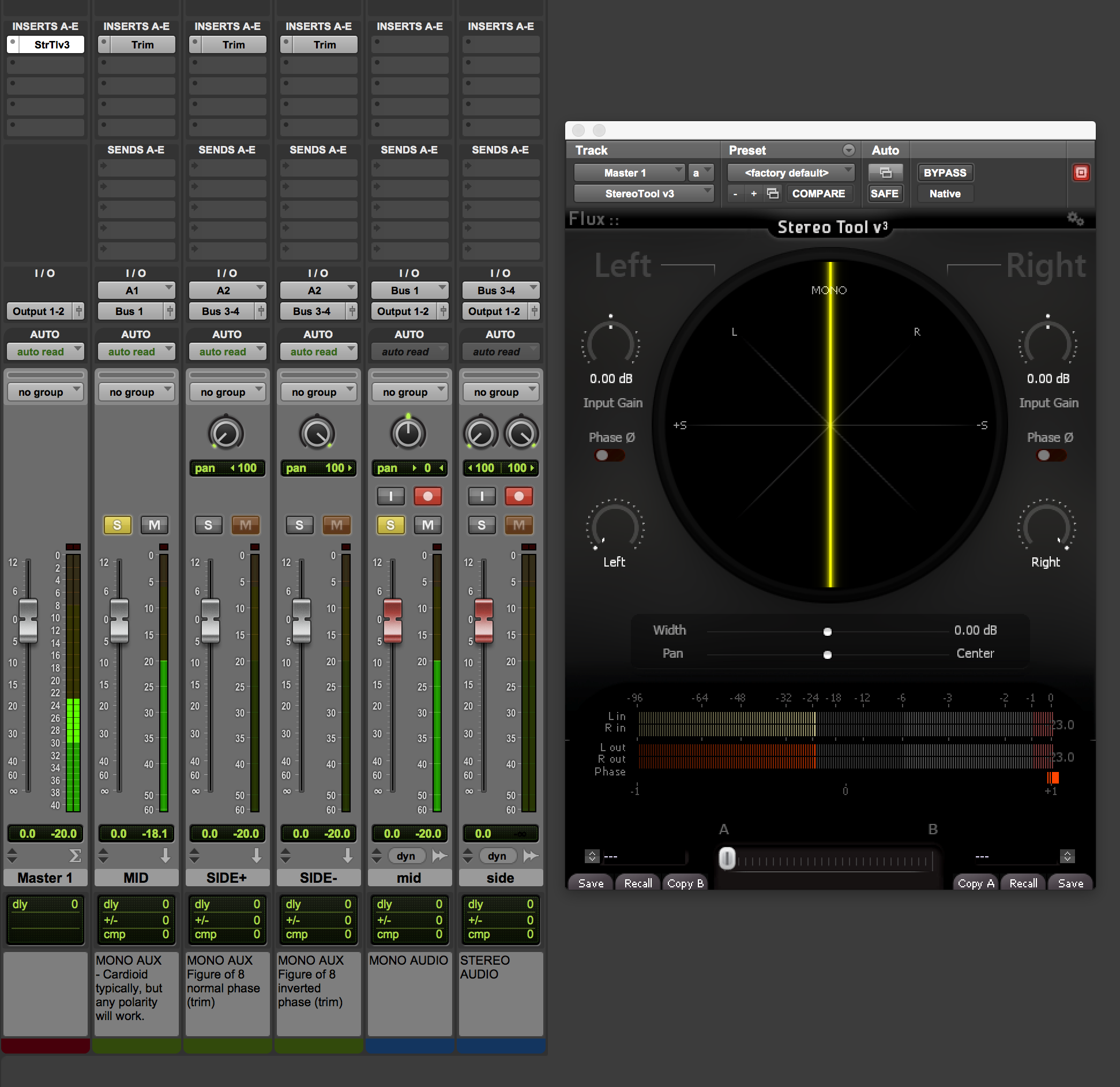Open StereoTool v3 plugin selector dropdown

tap(644, 194)
